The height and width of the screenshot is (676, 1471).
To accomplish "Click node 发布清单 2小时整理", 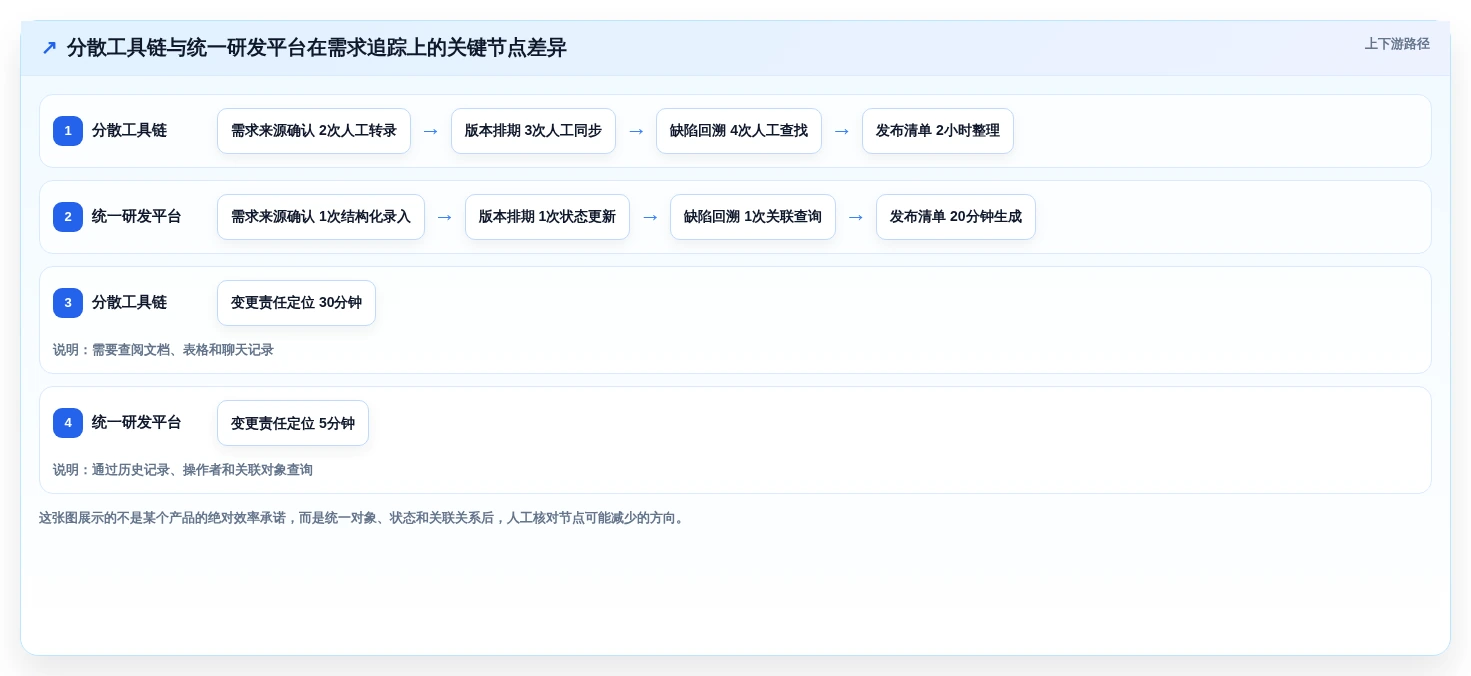I will 938,131.
